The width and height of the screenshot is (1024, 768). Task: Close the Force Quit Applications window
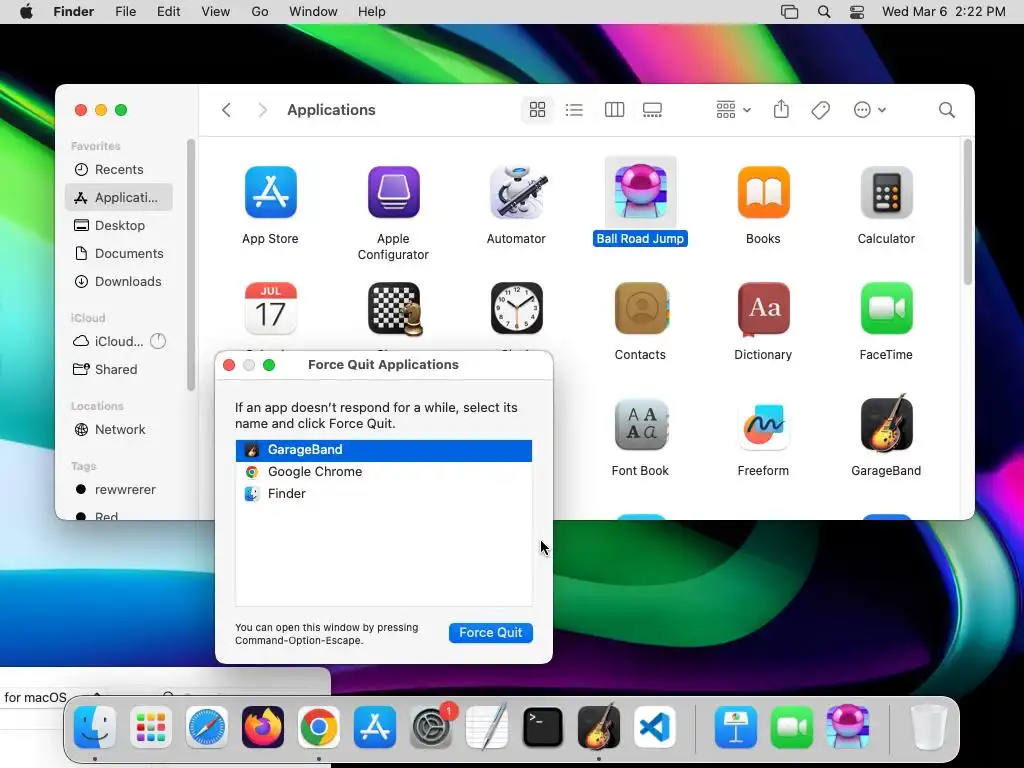(229, 365)
